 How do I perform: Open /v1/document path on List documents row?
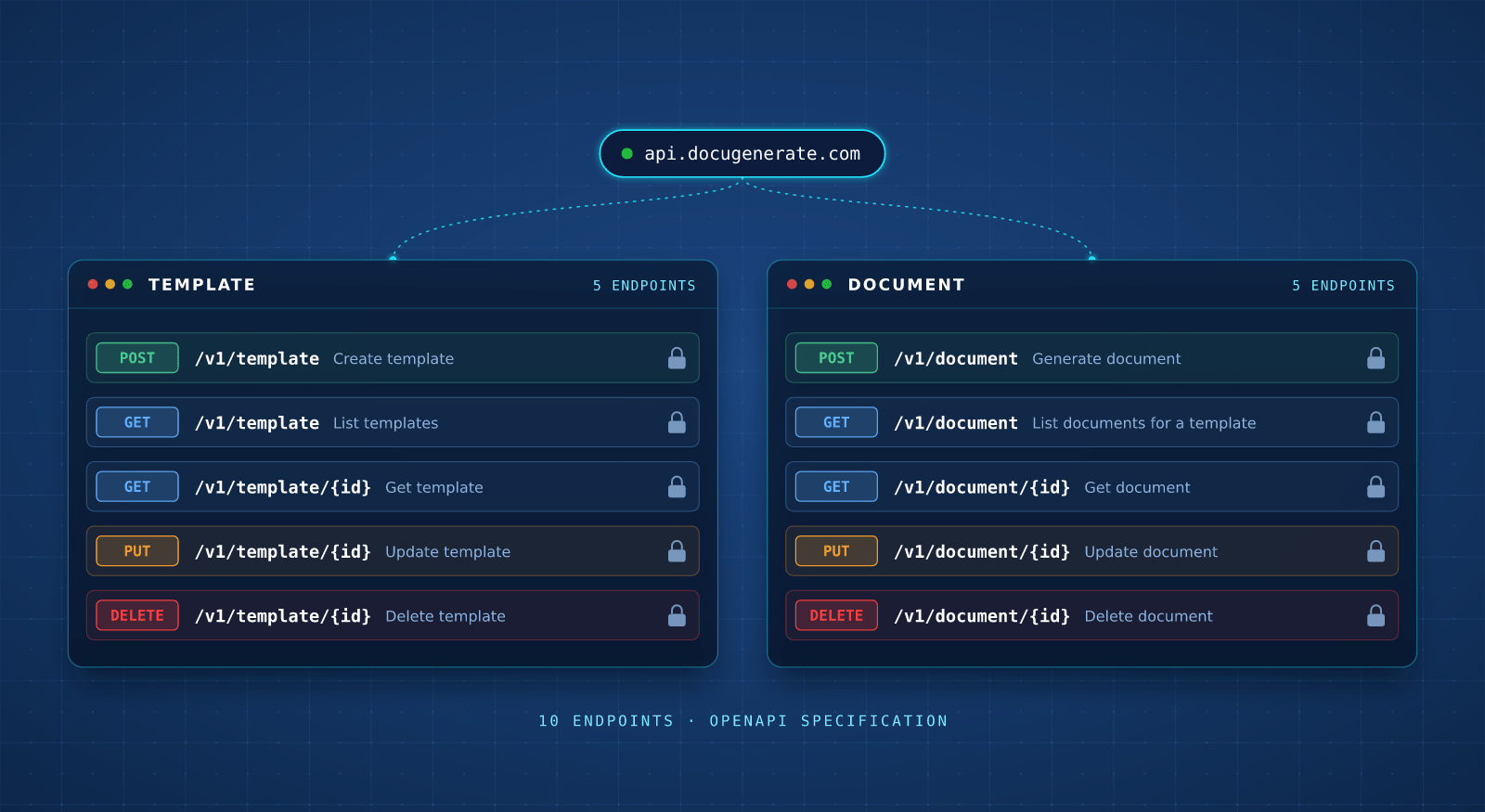pyautogui.click(x=956, y=423)
